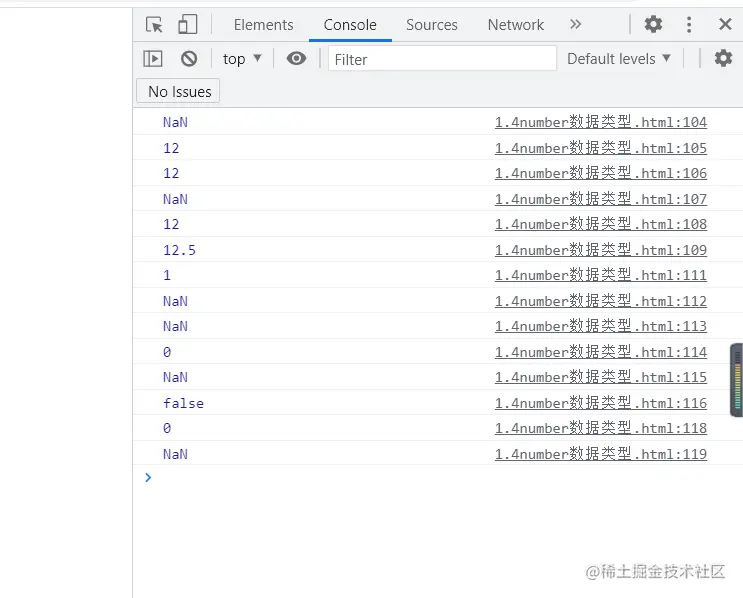
Task: Select the NaN output on line 115
Action: pos(175,377)
